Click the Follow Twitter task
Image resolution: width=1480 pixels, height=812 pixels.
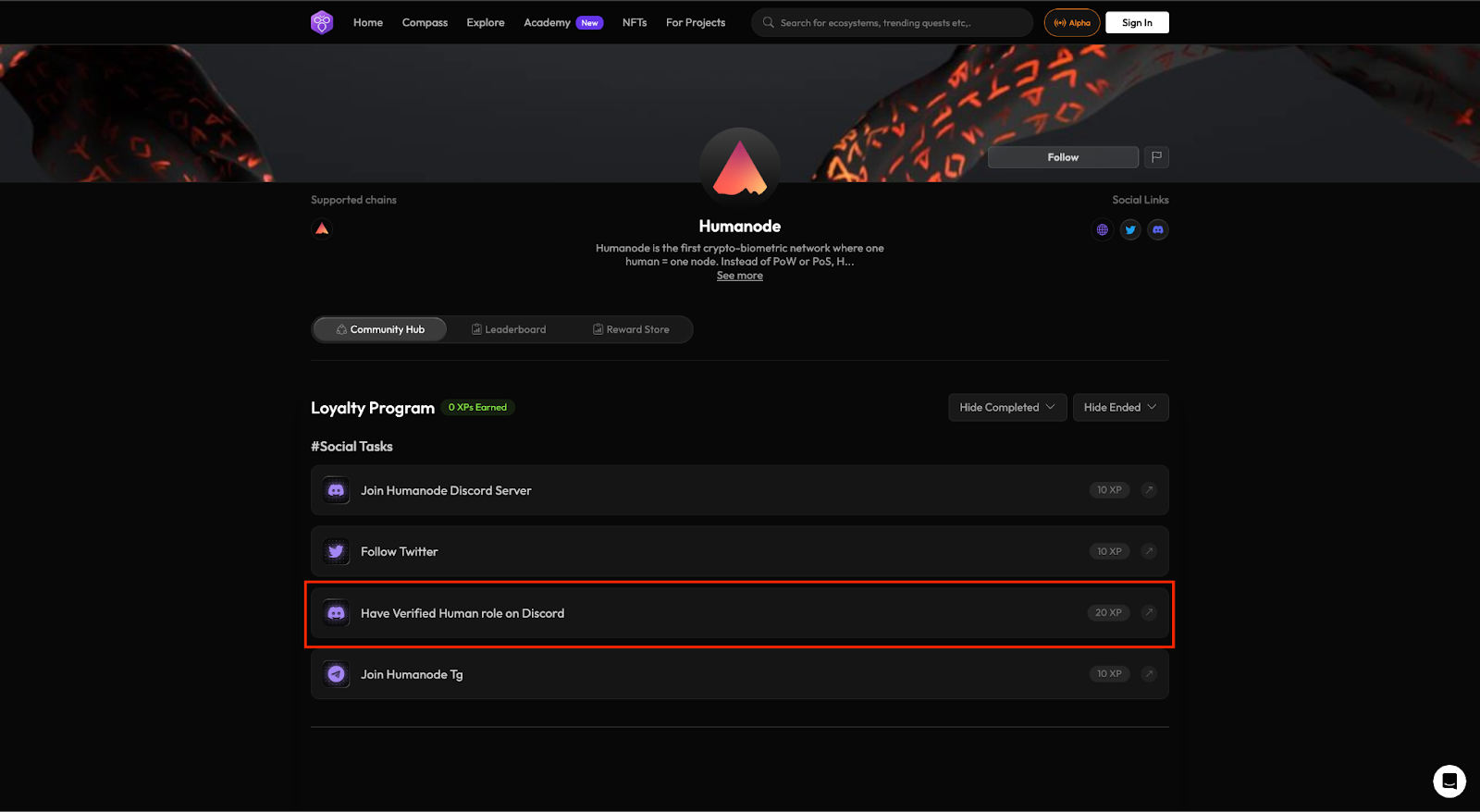[x=740, y=551]
